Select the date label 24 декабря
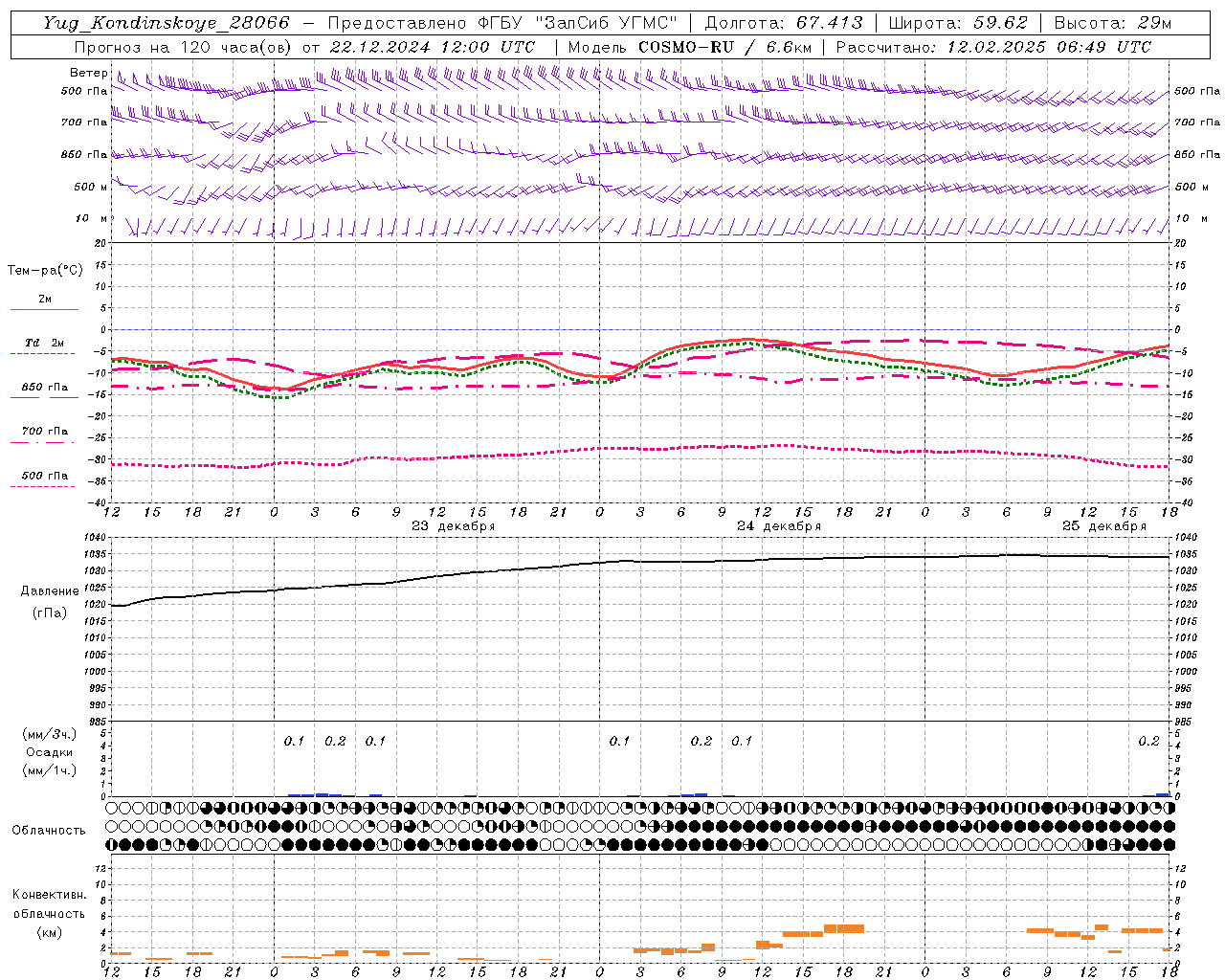This screenshot has width=1225, height=980. (779, 526)
